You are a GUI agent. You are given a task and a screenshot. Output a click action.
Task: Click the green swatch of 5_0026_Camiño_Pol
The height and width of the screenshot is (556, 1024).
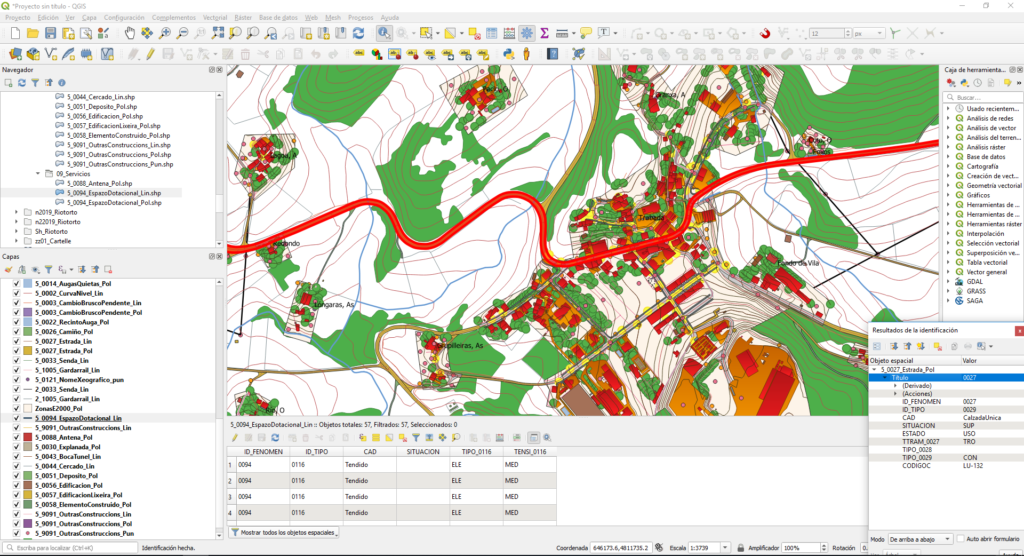coord(28,332)
